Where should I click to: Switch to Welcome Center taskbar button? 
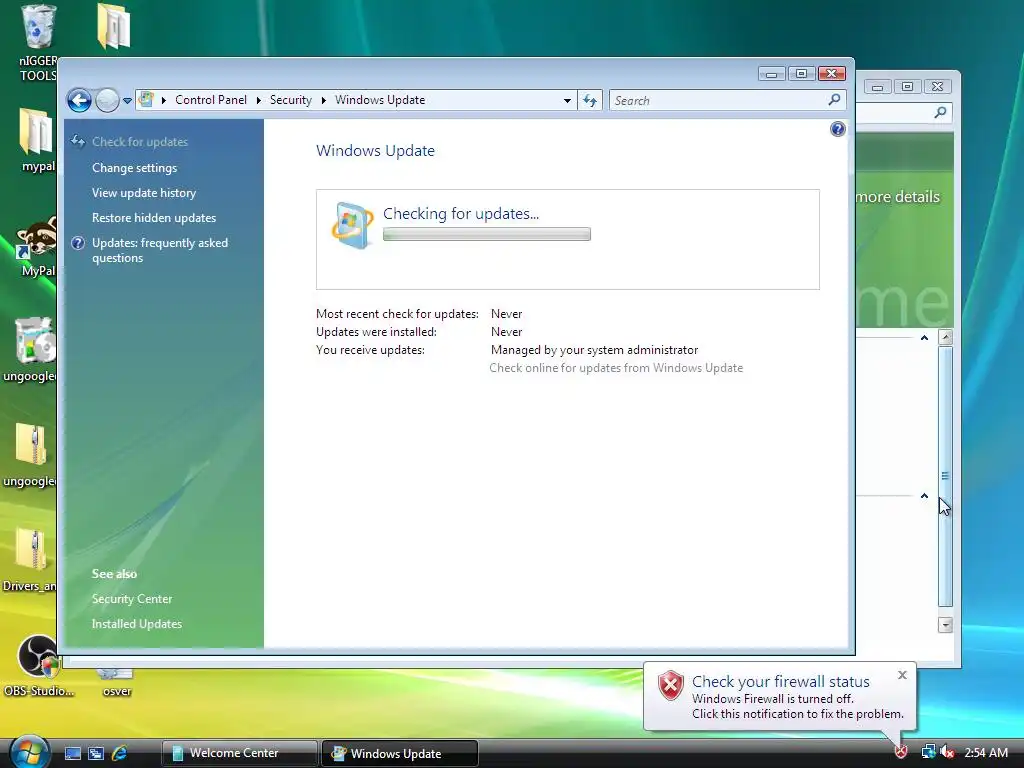240,753
